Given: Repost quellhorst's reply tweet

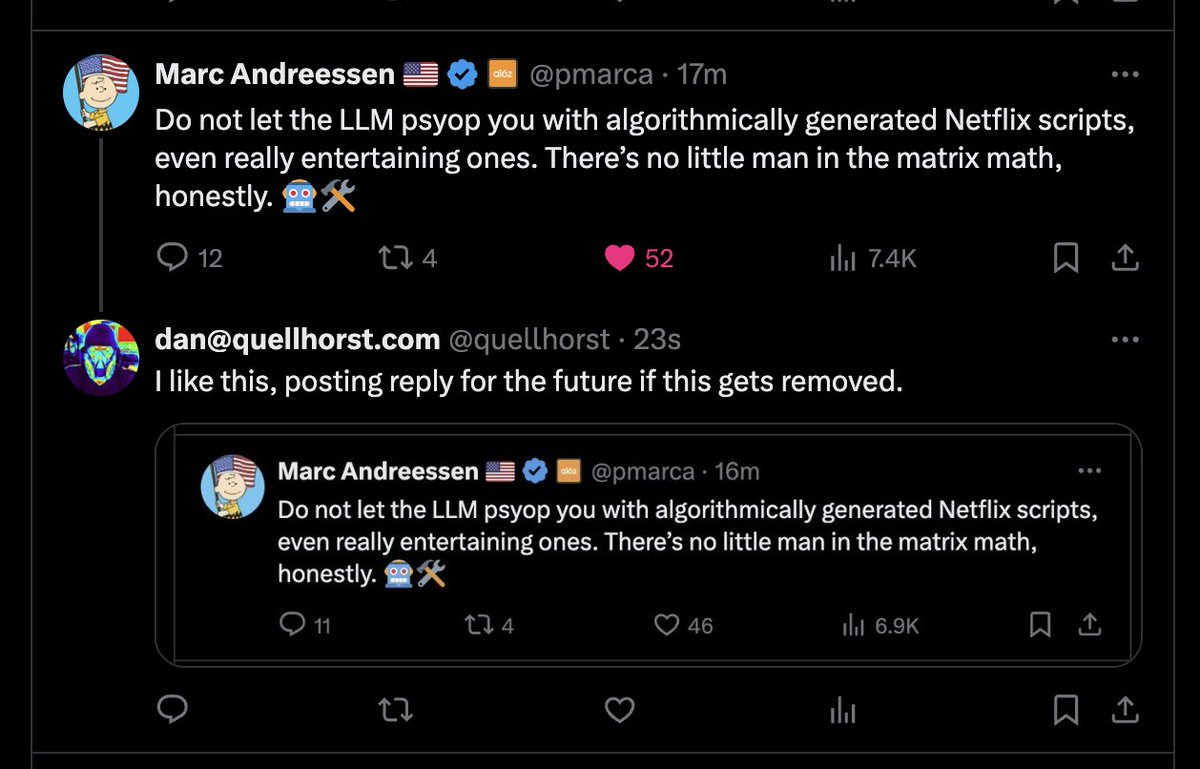Looking at the screenshot, I should [396, 710].
